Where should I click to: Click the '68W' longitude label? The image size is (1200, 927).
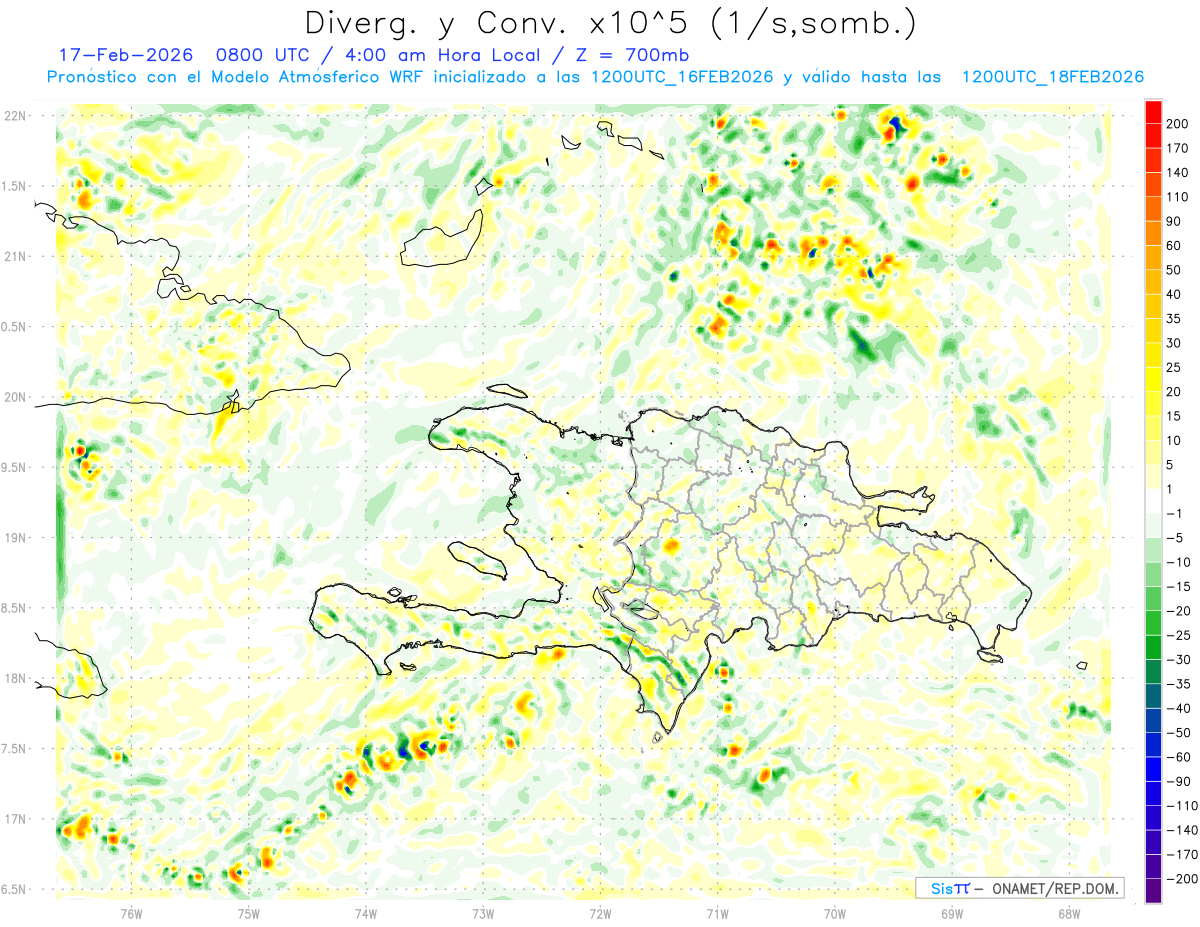point(1069,912)
